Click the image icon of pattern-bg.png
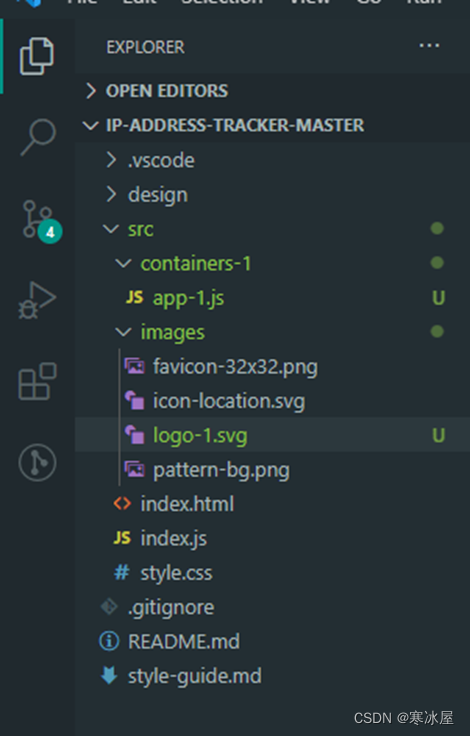Image resolution: width=470 pixels, height=736 pixels. (134, 469)
